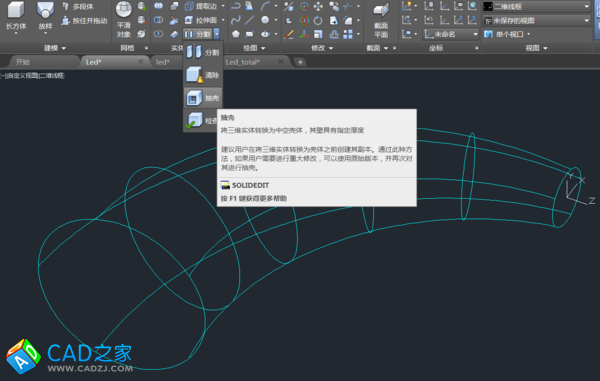Viewport: 600px width, 381px height.
Task: Choose 抽壳 (Shell) from the flyout
Action: (203, 98)
